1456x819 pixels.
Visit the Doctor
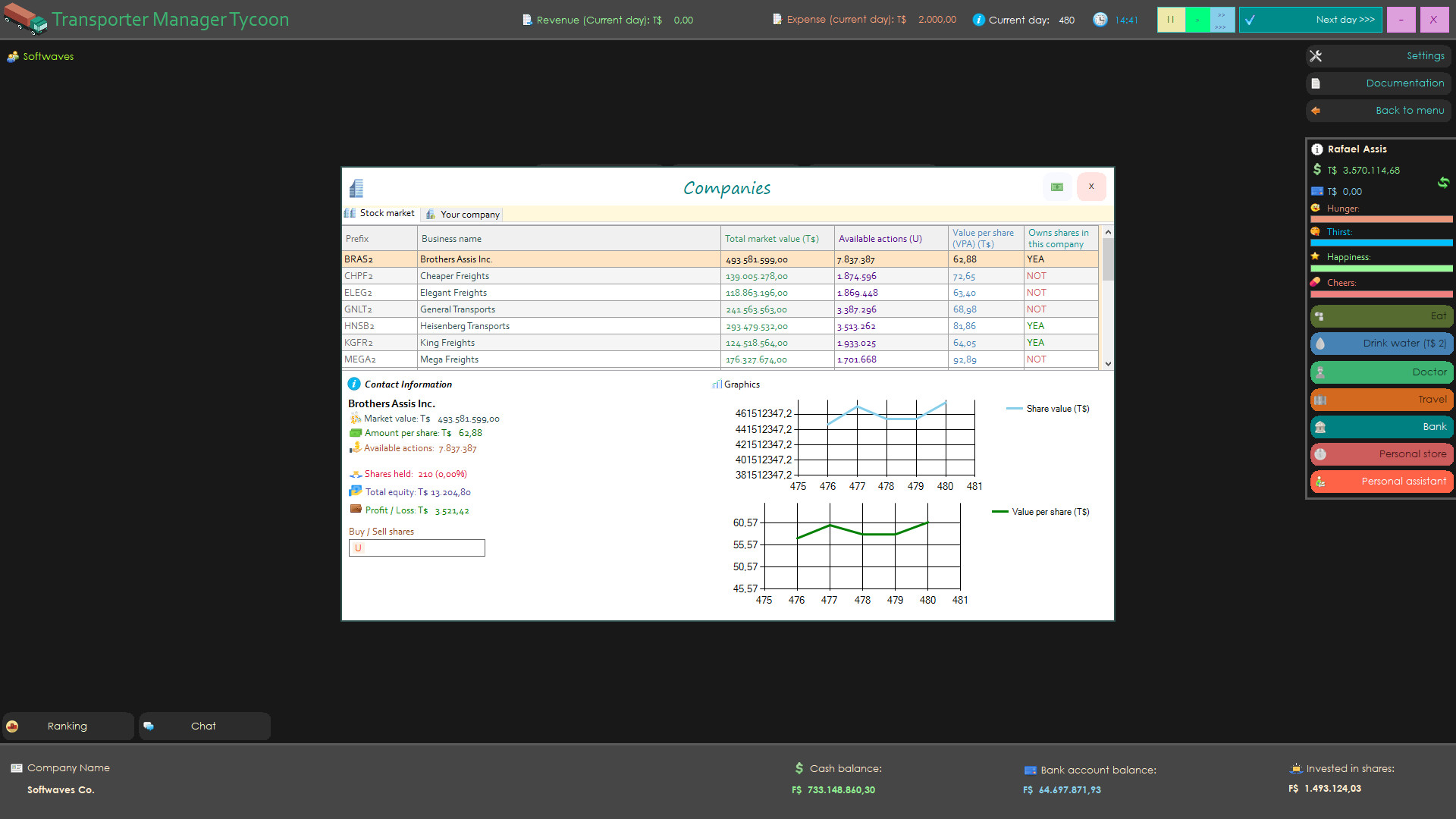click(1380, 372)
